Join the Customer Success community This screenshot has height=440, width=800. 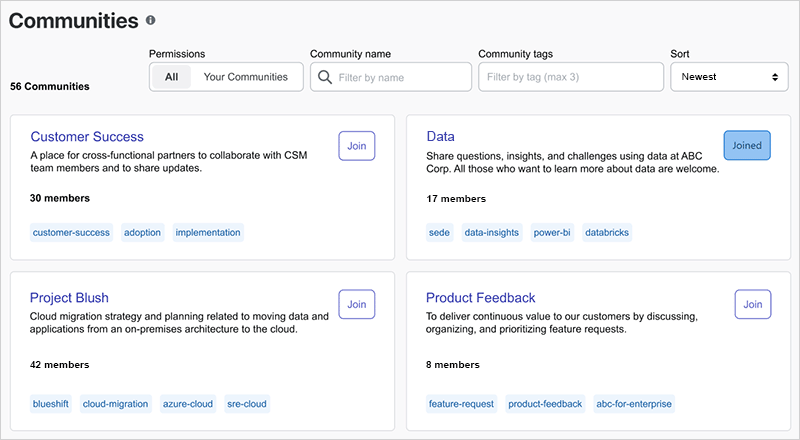pos(356,145)
